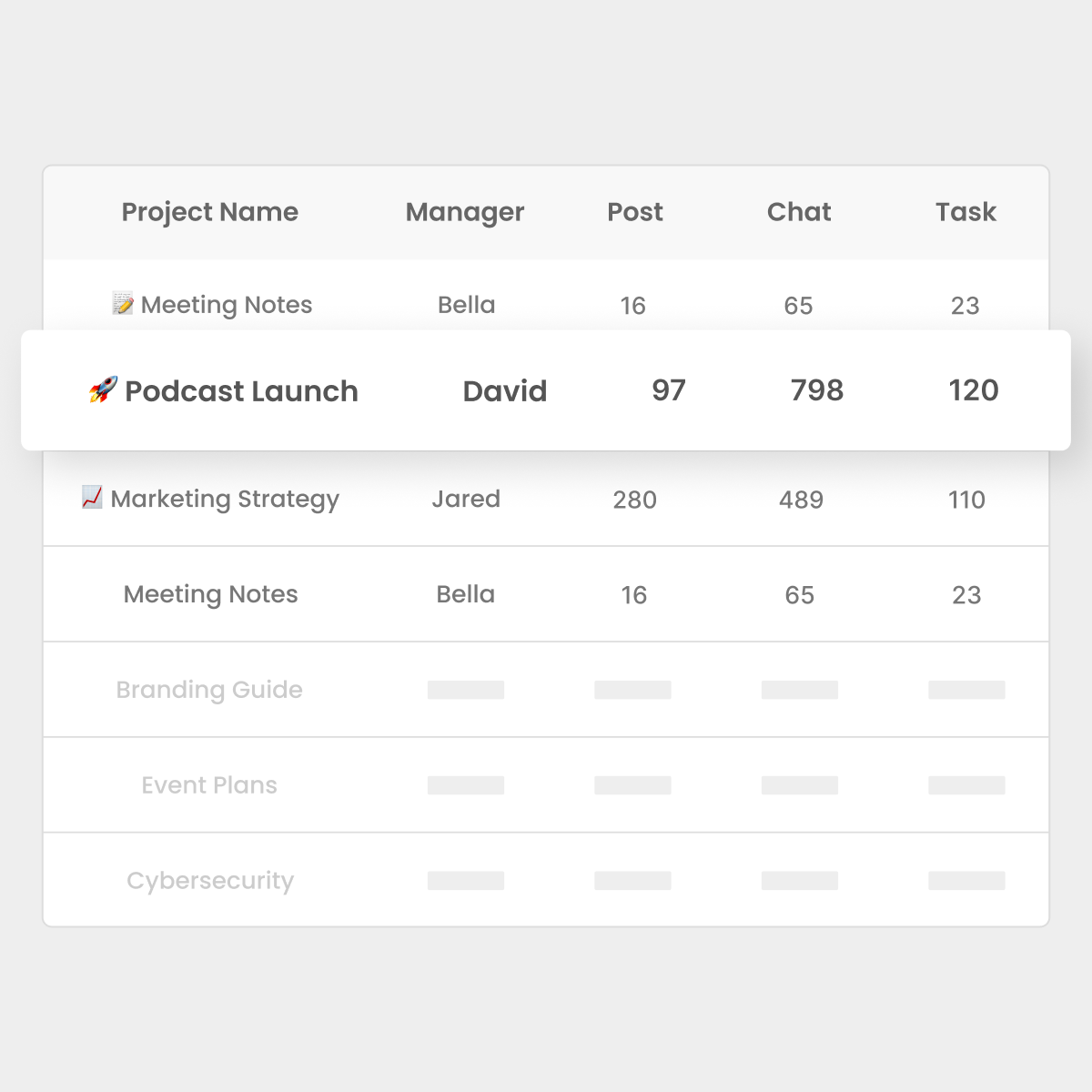Click the rocket icon next to Podcast Launch
This screenshot has height=1092, width=1092.
click(x=103, y=390)
